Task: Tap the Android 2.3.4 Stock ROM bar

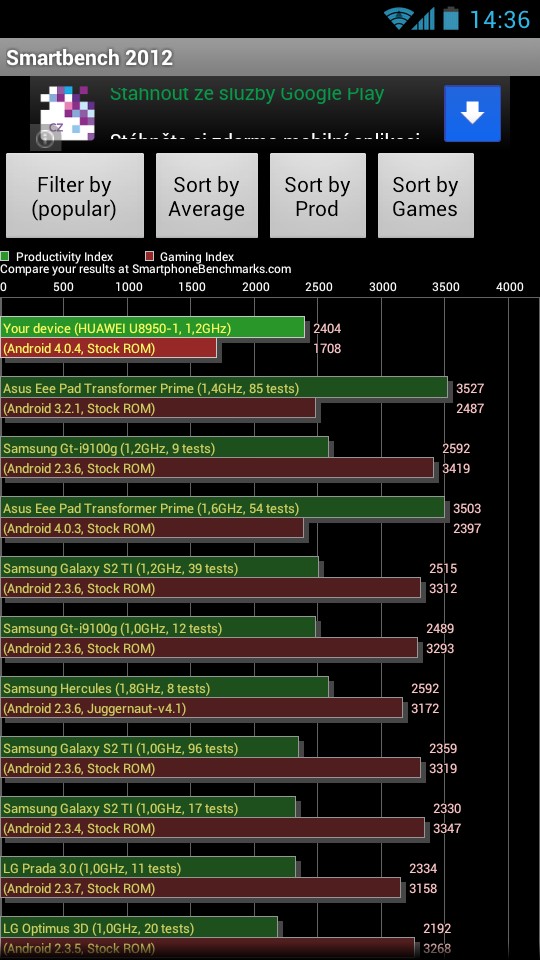Action: [x=212, y=828]
